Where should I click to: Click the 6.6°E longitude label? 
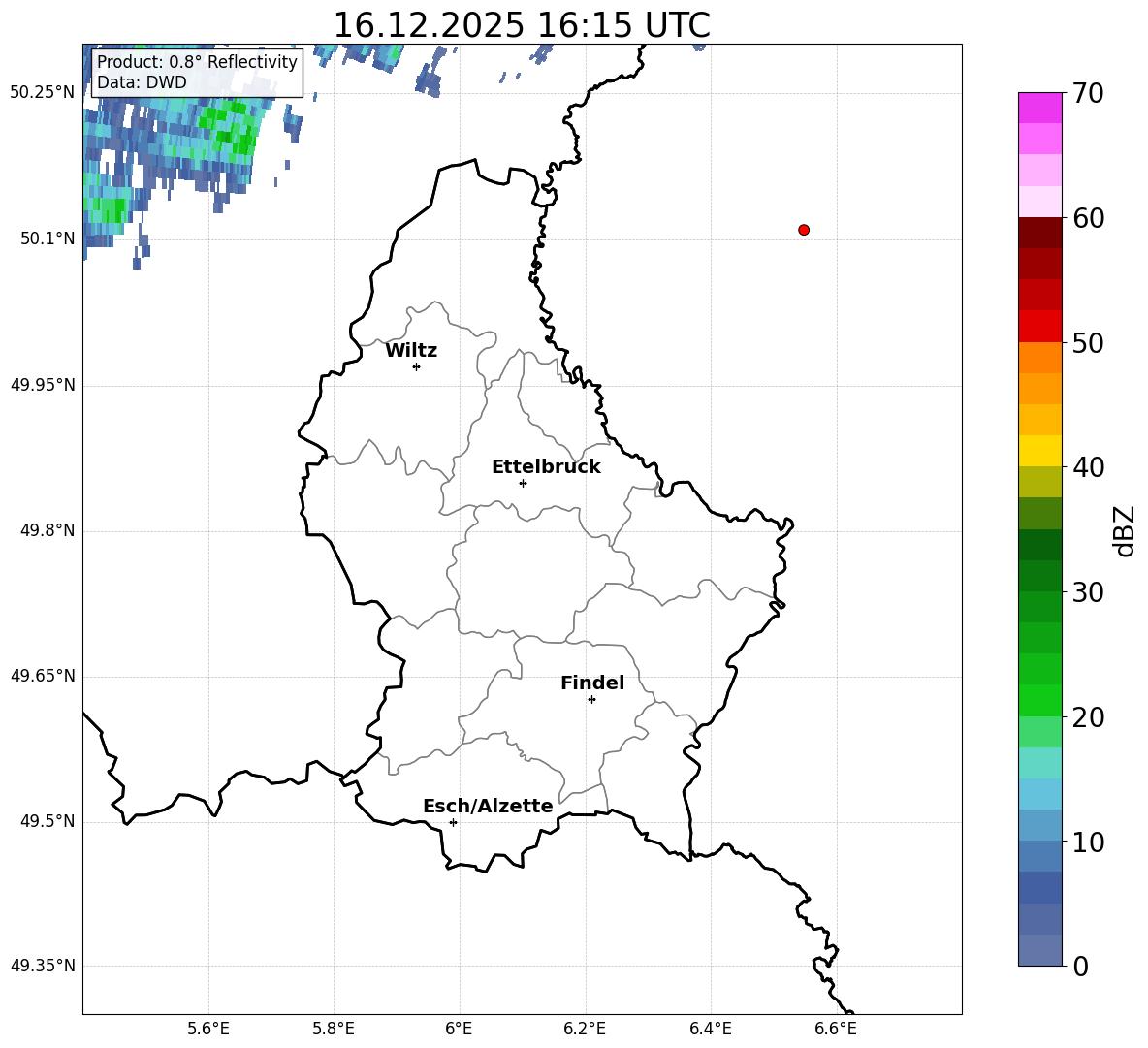coord(836,1029)
